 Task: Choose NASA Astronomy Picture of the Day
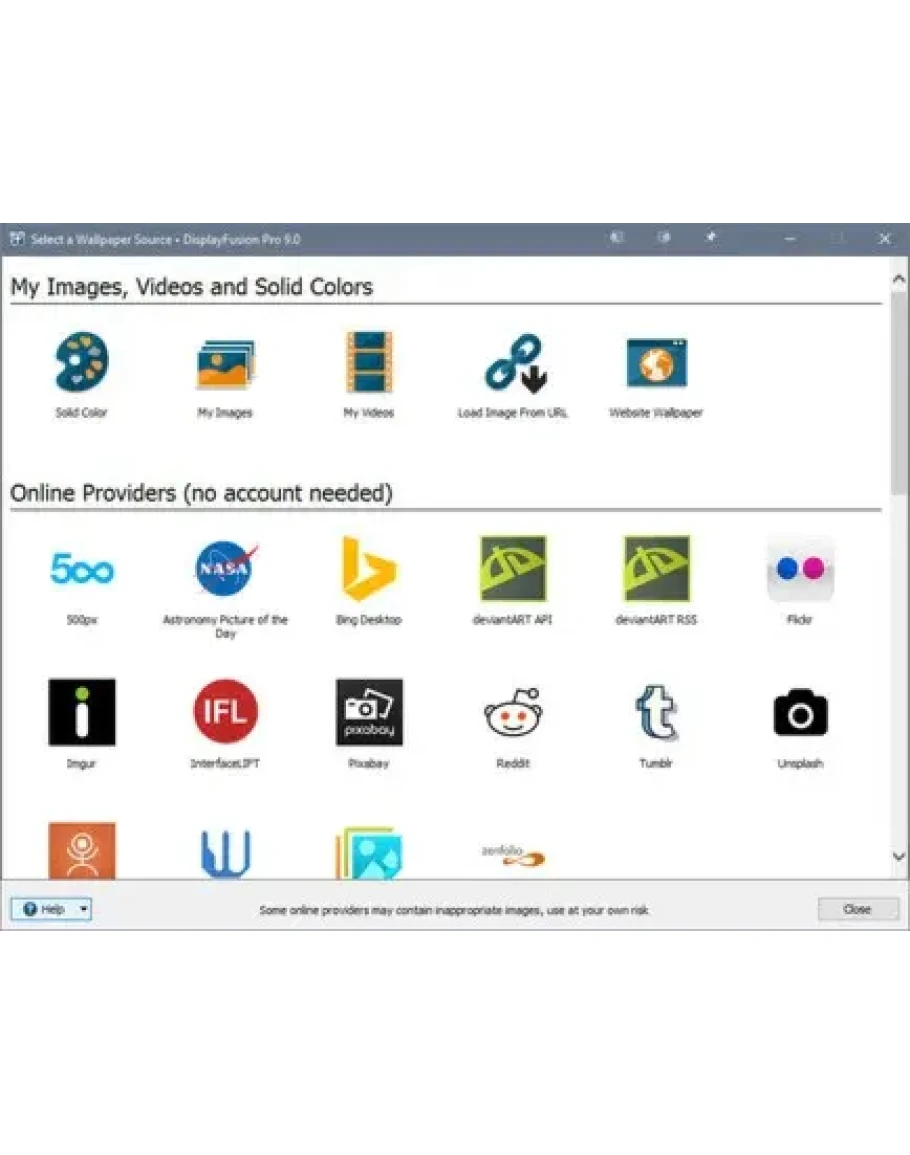pyautogui.click(x=225, y=569)
